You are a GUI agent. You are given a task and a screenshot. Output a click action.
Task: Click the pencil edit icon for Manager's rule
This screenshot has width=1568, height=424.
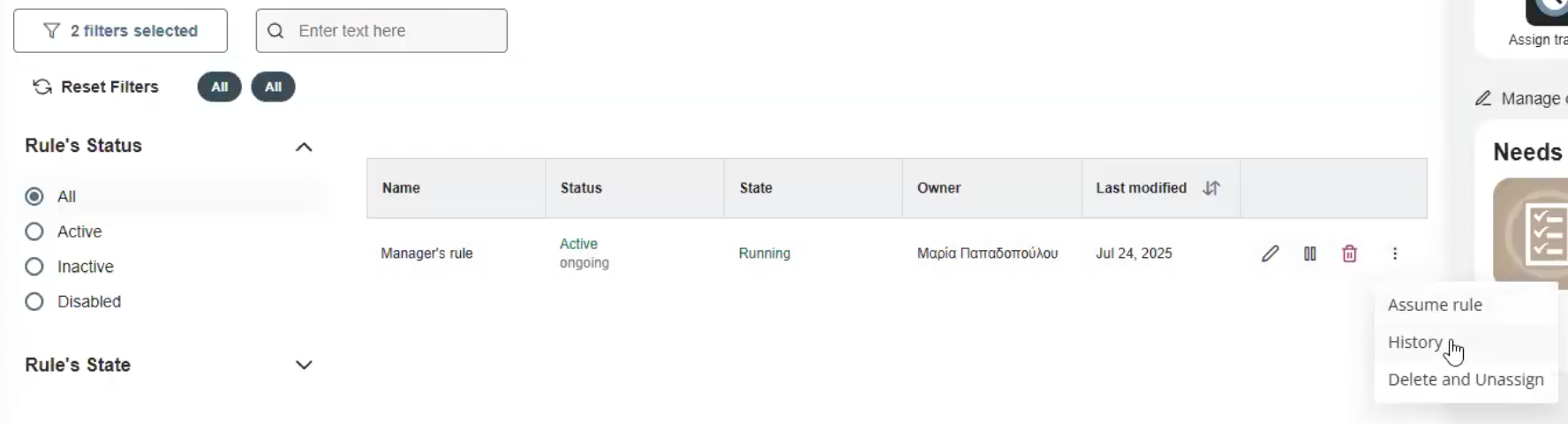pyautogui.click(x=1270, y=254)
